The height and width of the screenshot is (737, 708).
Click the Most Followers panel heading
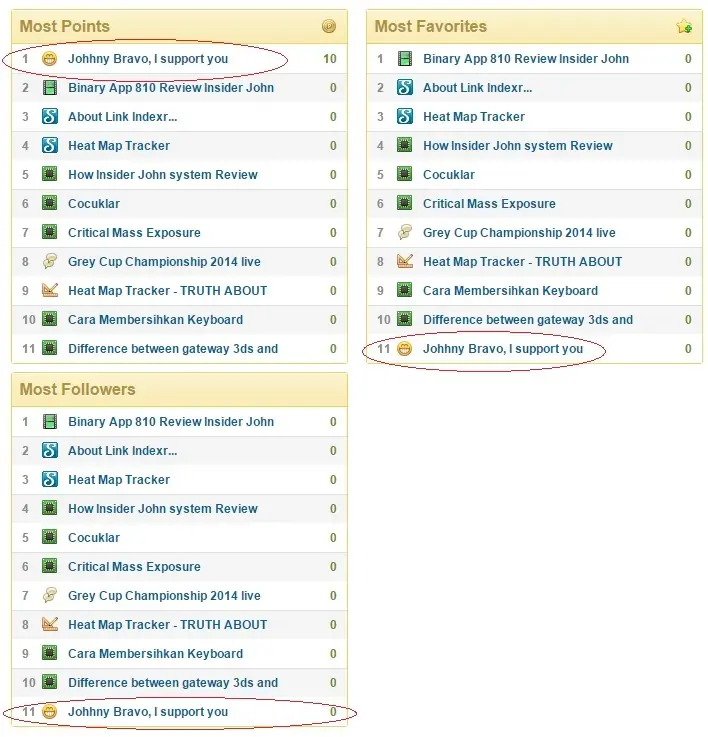(x=78, y=389)
